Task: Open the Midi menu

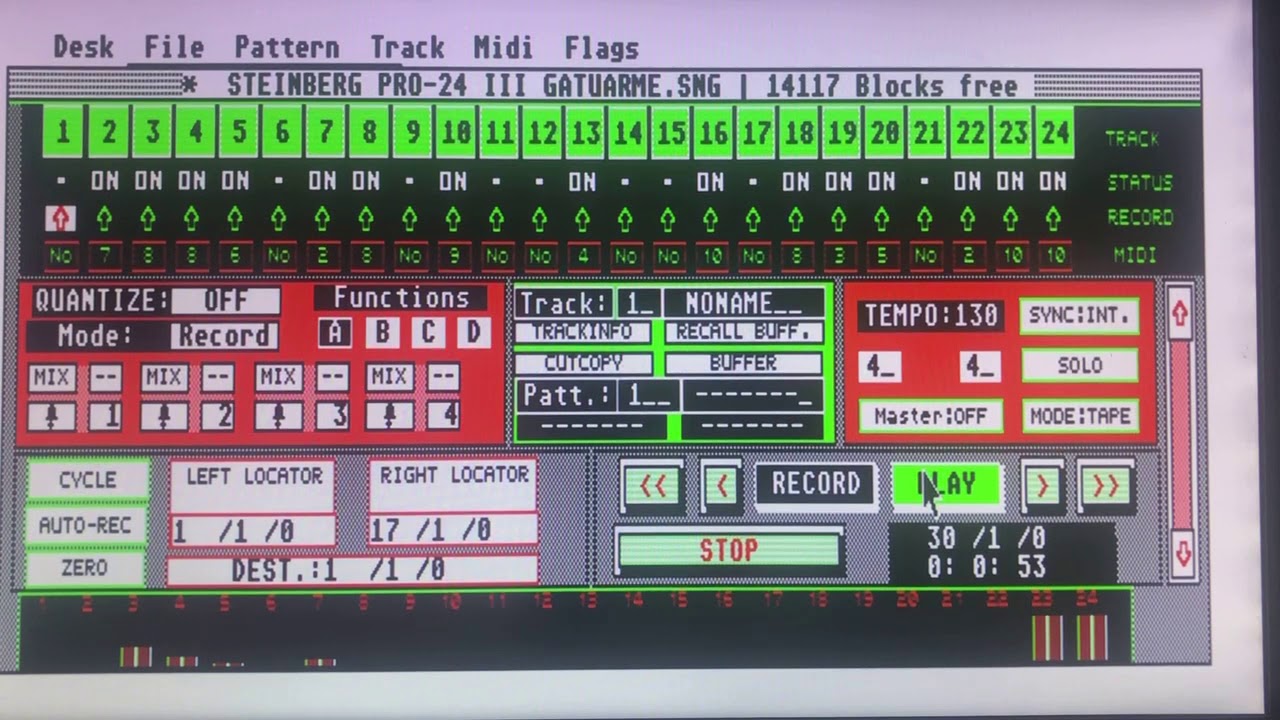Action: click(503, 47)
